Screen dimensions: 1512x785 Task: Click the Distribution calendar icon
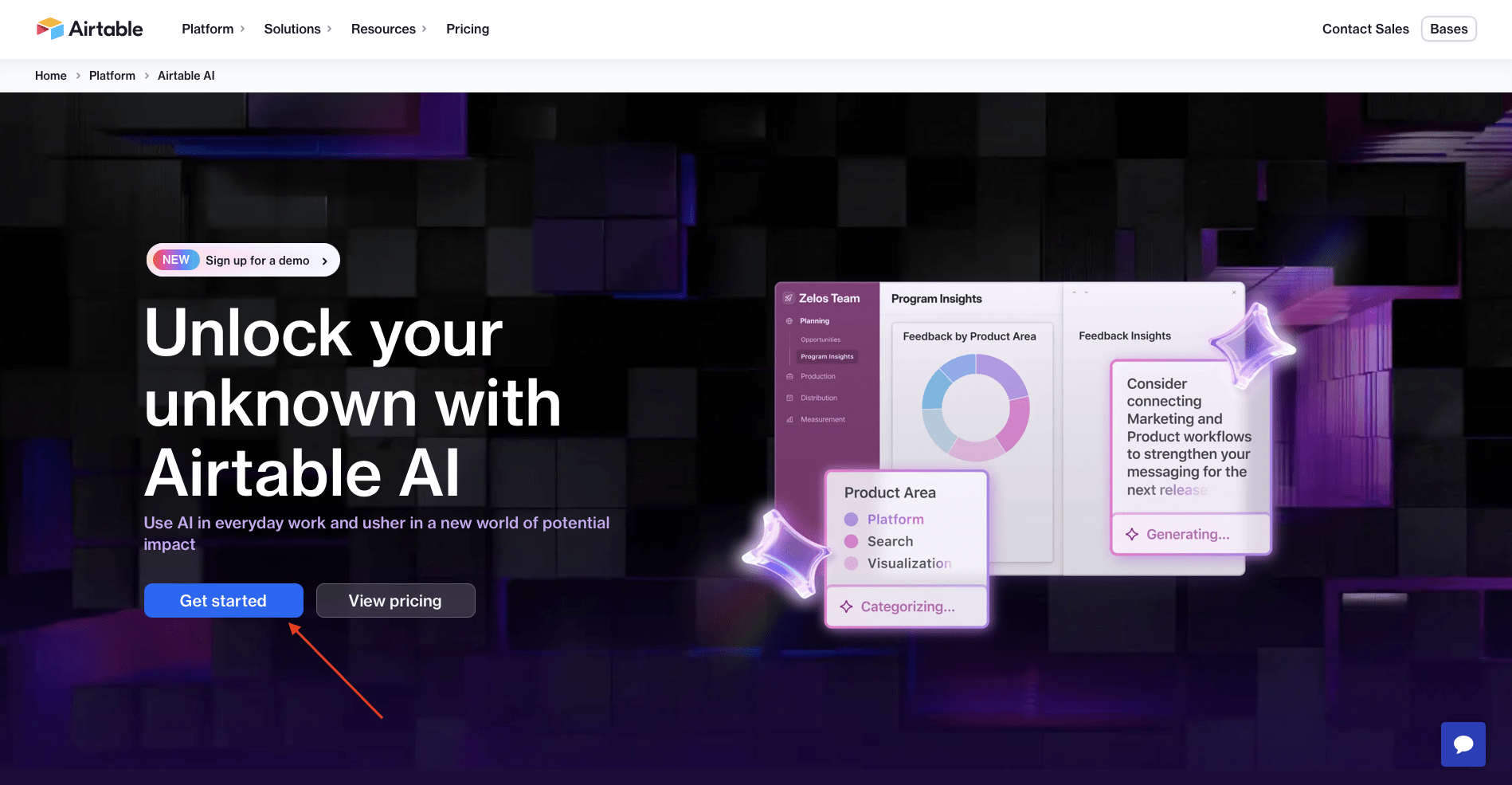click(789, 398)
